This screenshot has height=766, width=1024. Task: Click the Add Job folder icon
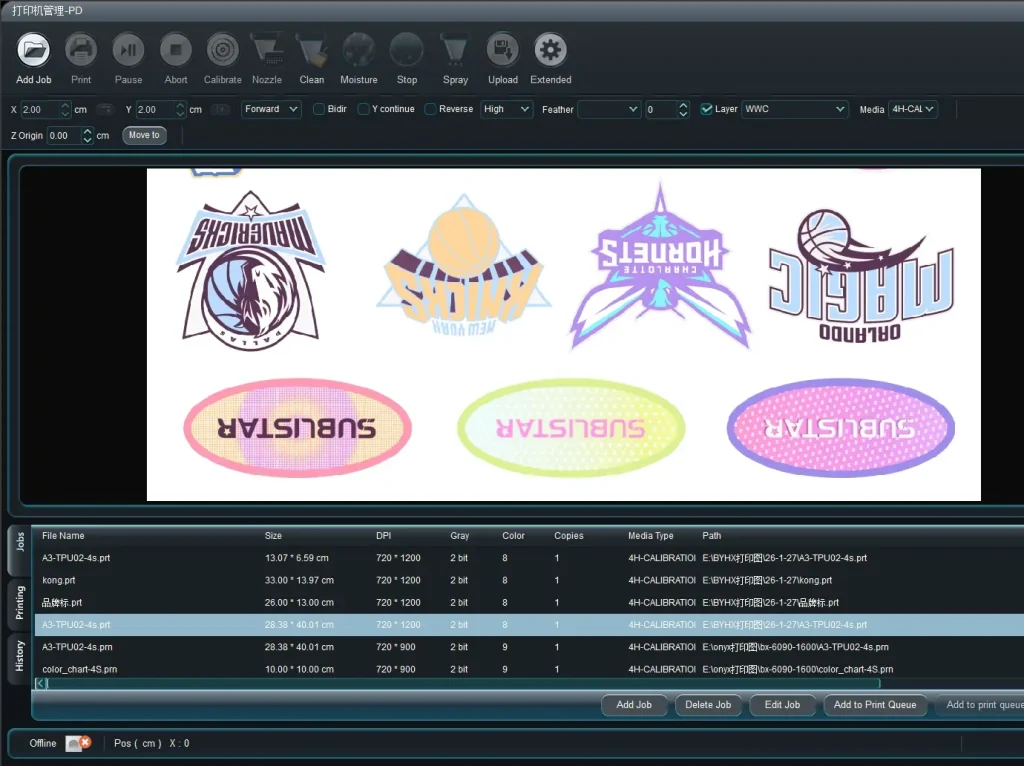coord(33,49)
